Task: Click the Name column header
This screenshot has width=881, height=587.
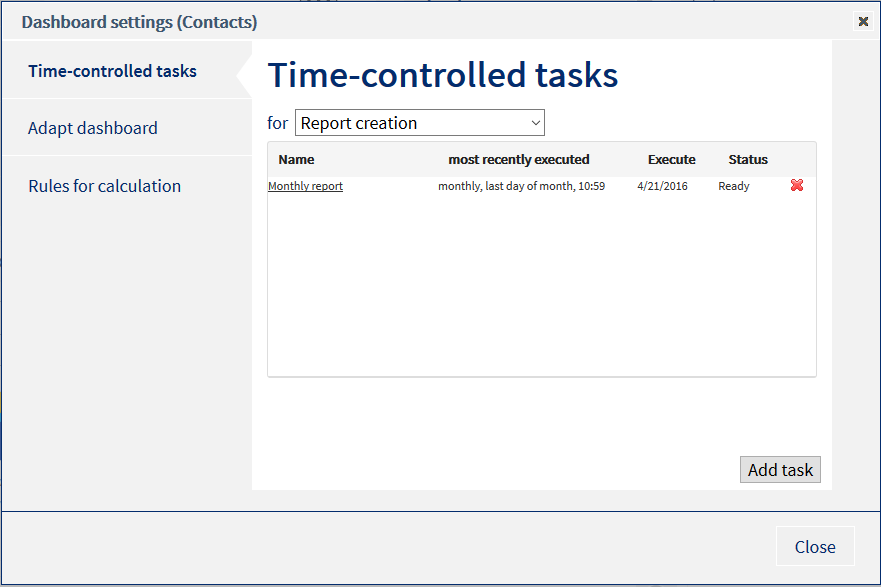Action: tap(296, 160)
